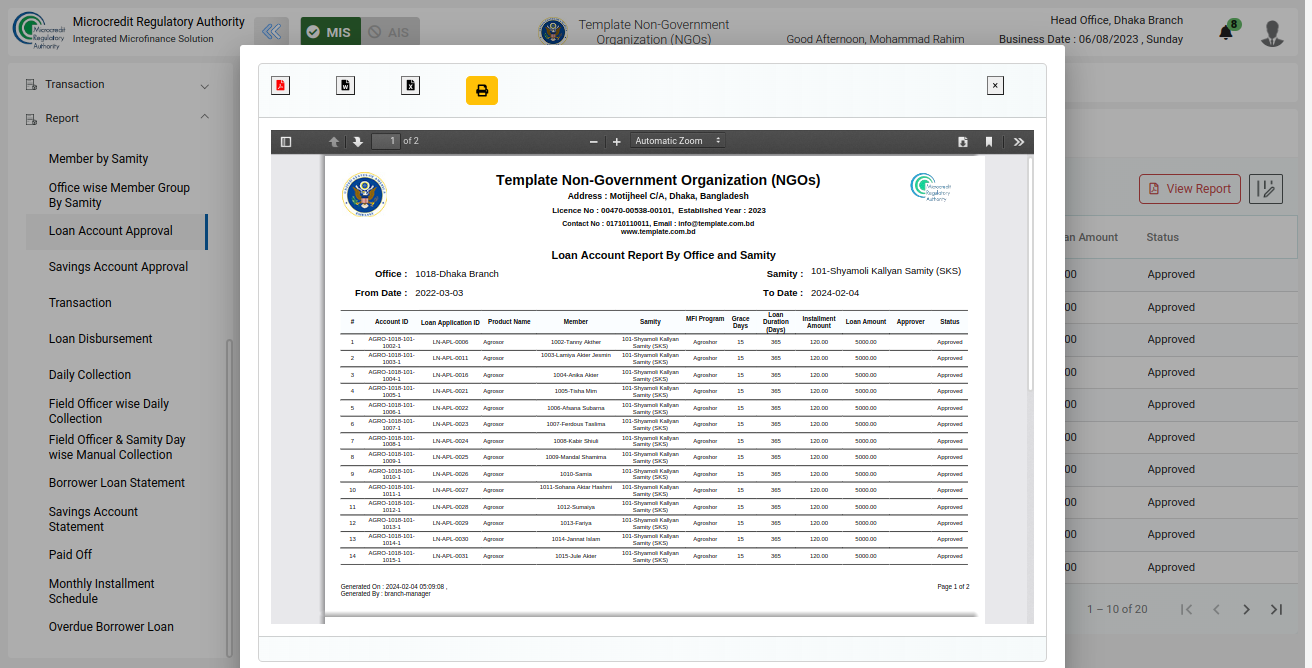Close the report preview dialog
The image size is (1312, 668).
[995, 85]
